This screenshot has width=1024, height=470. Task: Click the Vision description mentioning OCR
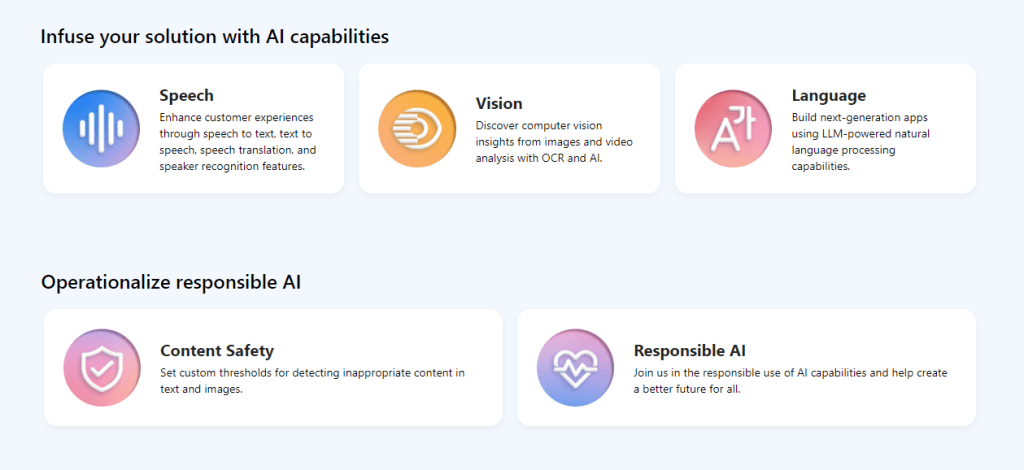[x=554, y=141]
